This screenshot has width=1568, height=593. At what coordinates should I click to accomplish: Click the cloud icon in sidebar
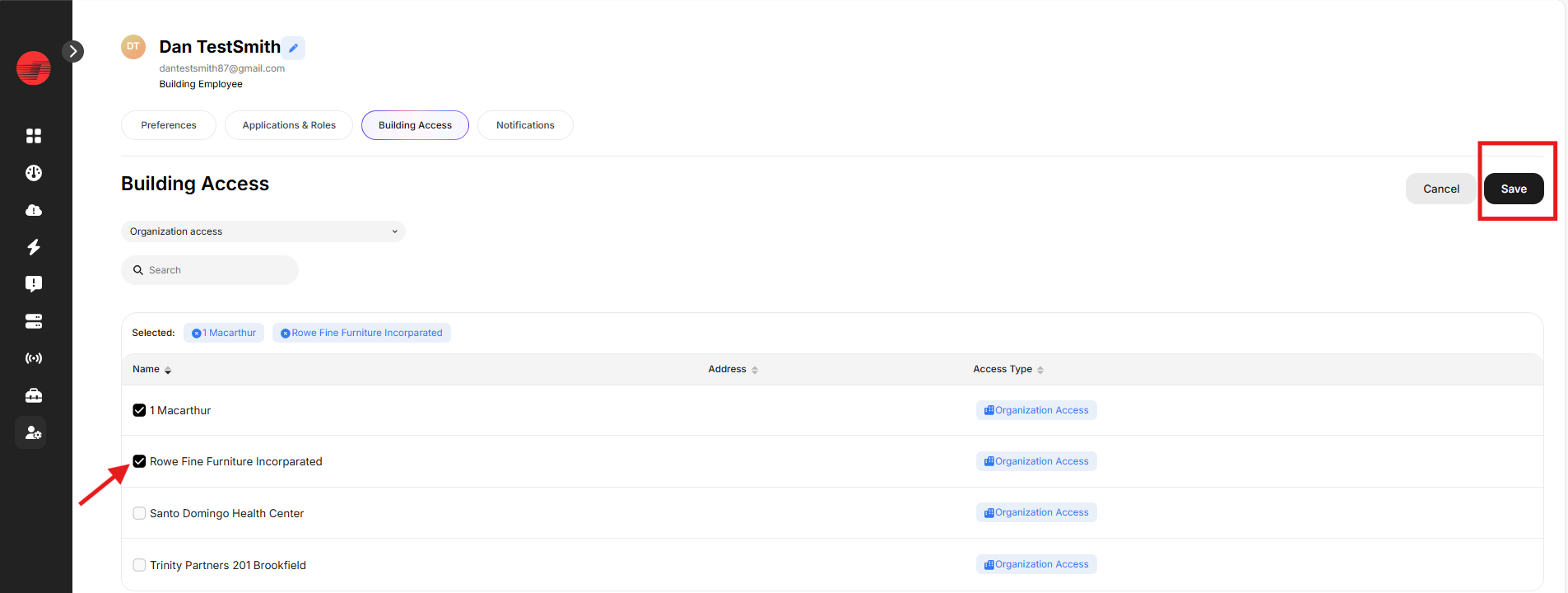pos(34,210)
